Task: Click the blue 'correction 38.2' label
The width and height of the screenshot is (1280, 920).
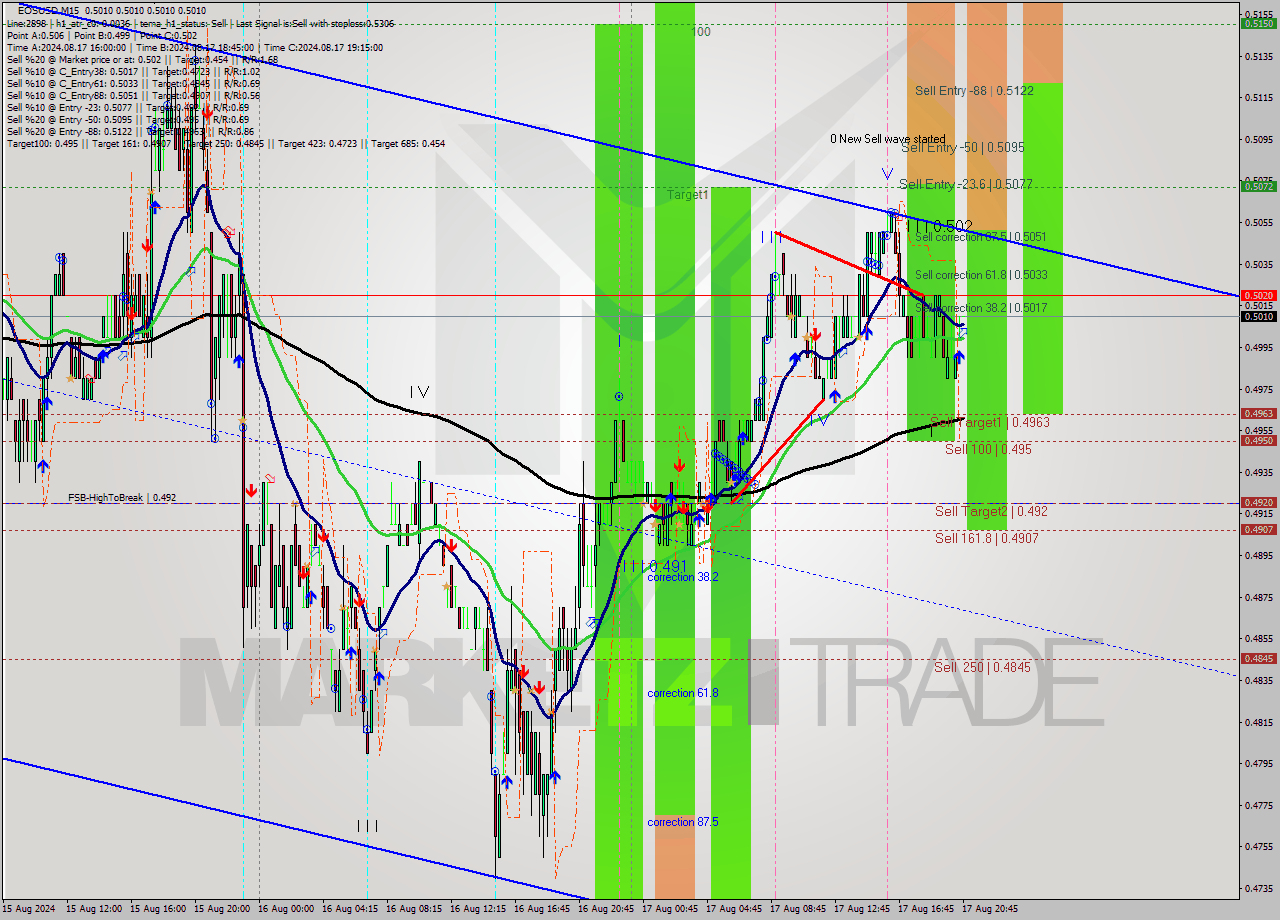Action: [x=682, y=578]
